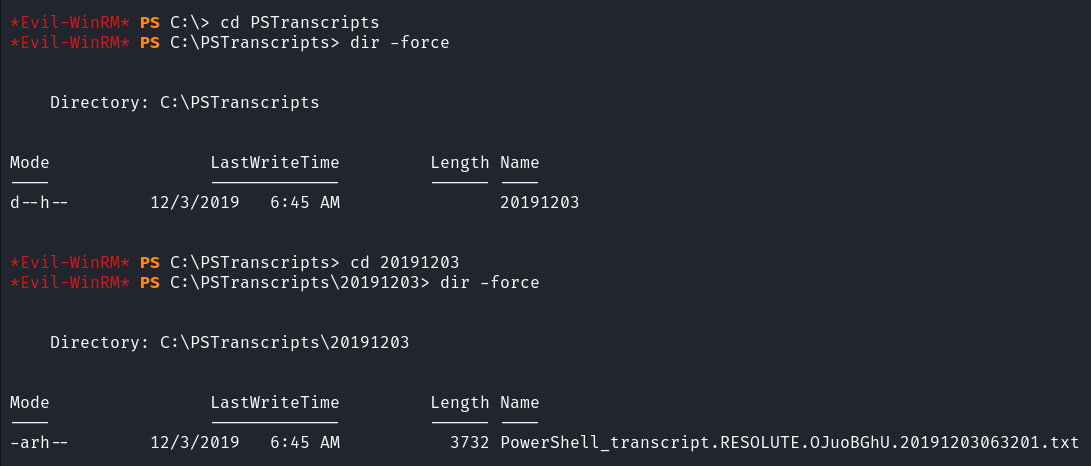Click the orange PS label on last prompt
The image size is (1091, 466).
[150, 283]
